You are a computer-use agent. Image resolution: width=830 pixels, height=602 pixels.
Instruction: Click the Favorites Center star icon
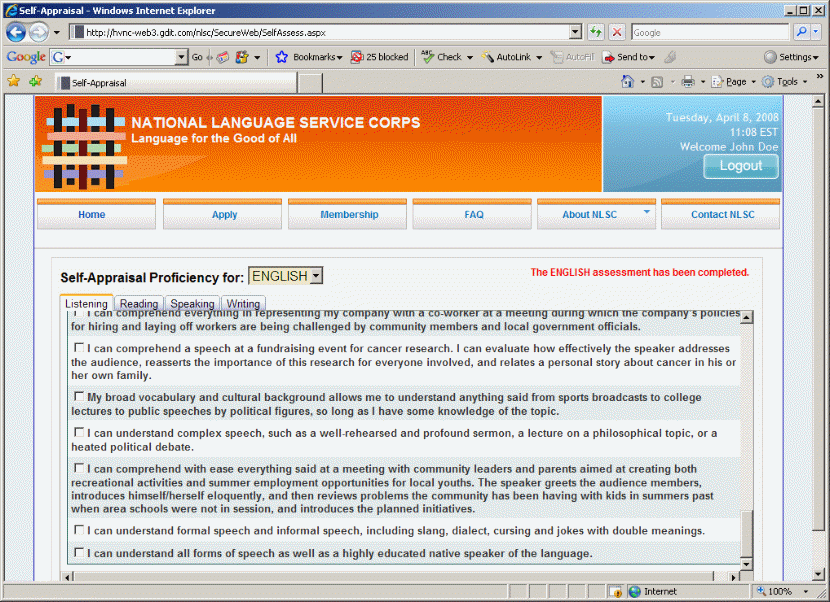tap(14, 81)
